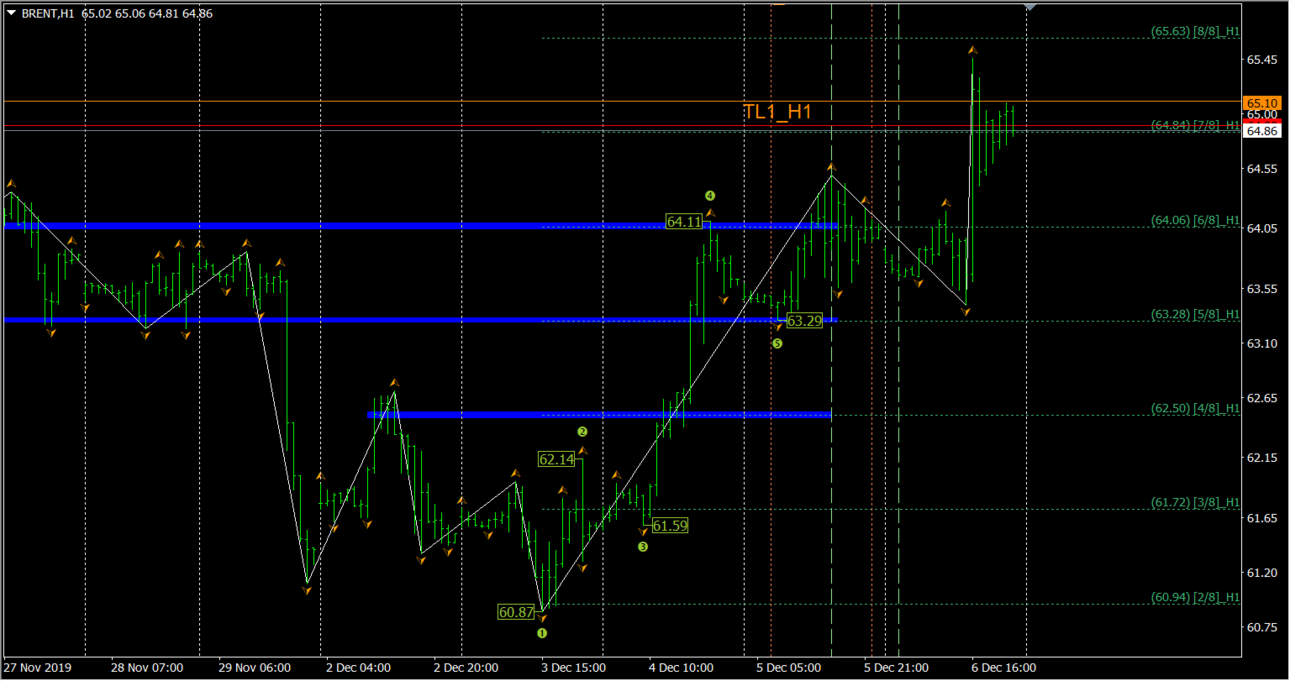Viewport: 1290px width, 681px height.
Task: Open the BRENT,H1 chart menu triangle
Action: pyautogui.click(x=12, y=13)
